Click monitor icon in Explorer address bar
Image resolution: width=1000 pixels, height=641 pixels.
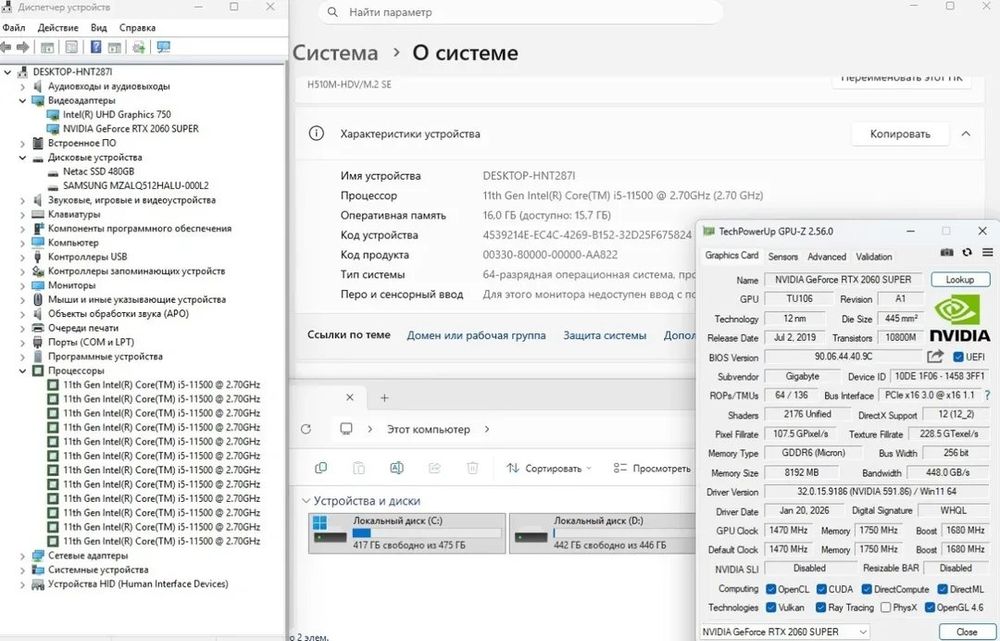tap(346, 429)
